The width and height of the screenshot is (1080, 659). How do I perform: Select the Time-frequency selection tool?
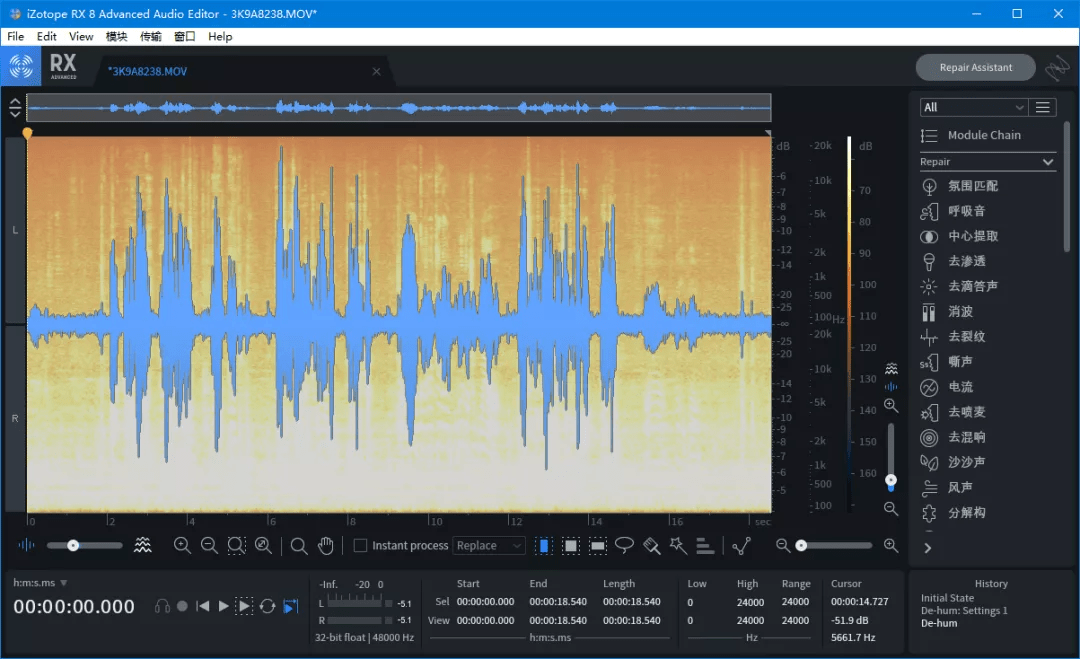(571, 546)
